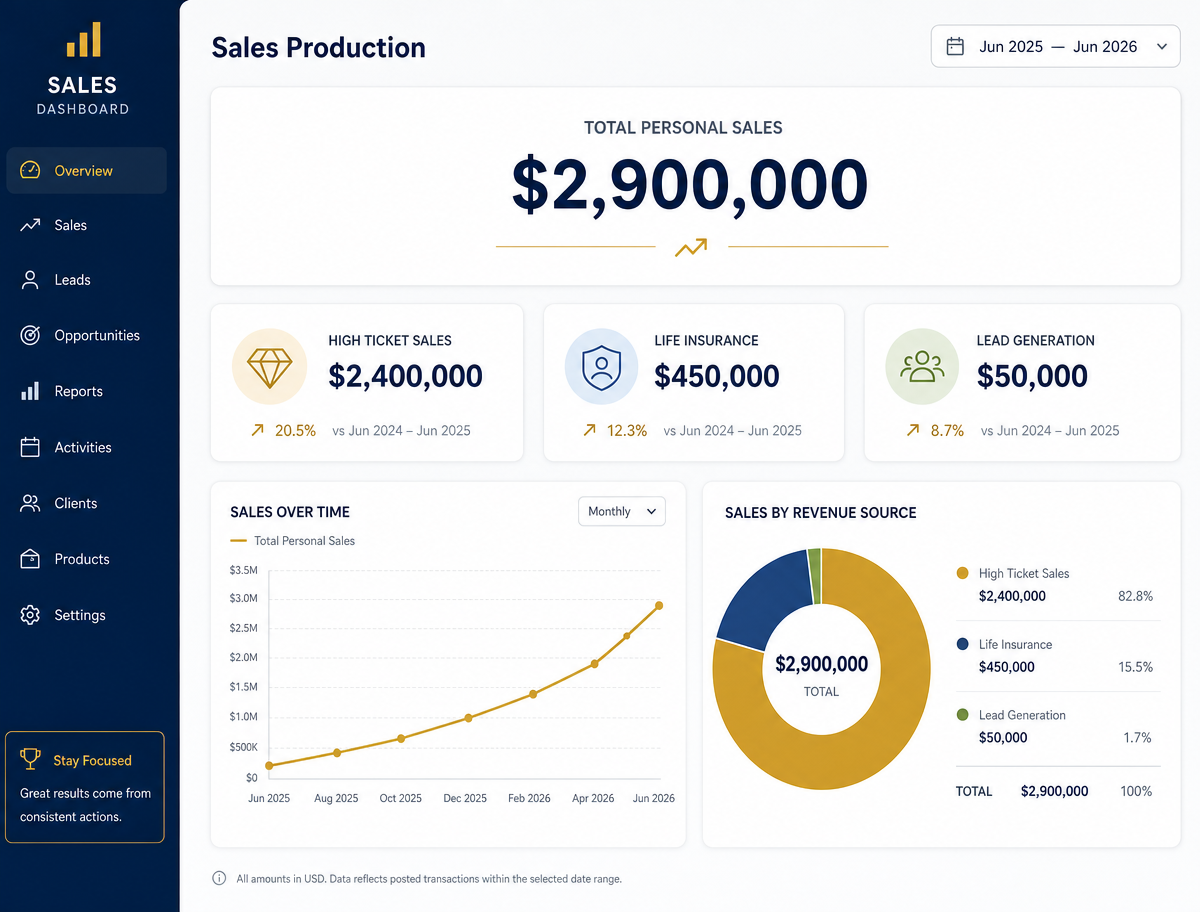1200x912 pixels.
Task: Click the Oct 2025 axis label
Action: tap(400, 798)
